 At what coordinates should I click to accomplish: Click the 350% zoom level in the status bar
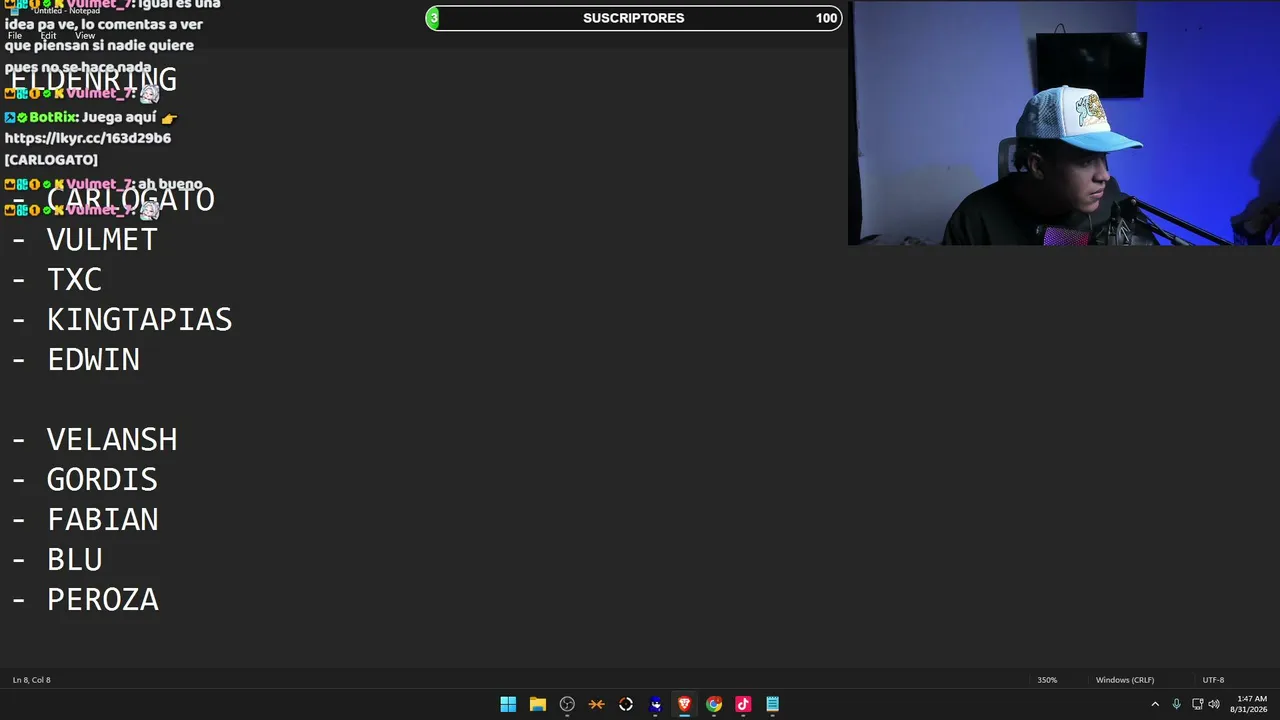(x=1047, y=680)
